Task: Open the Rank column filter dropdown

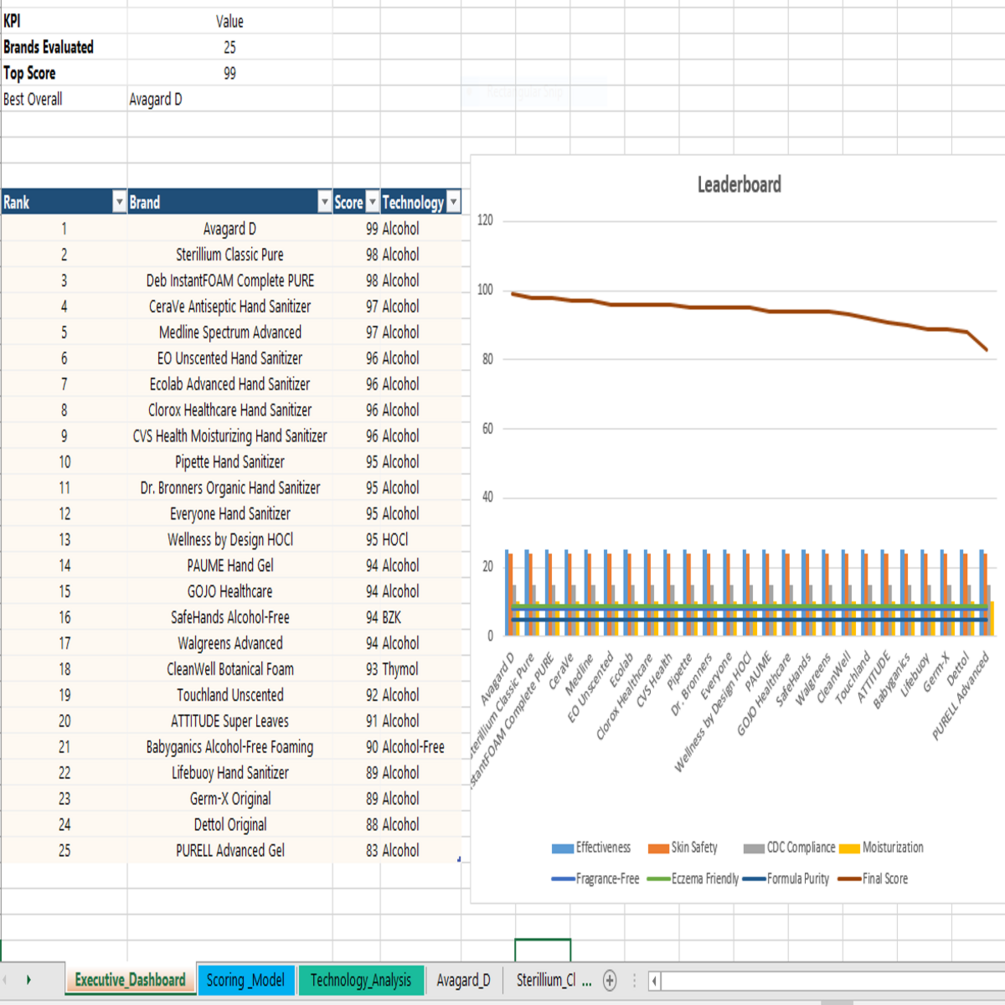Action: click(119, 203)
